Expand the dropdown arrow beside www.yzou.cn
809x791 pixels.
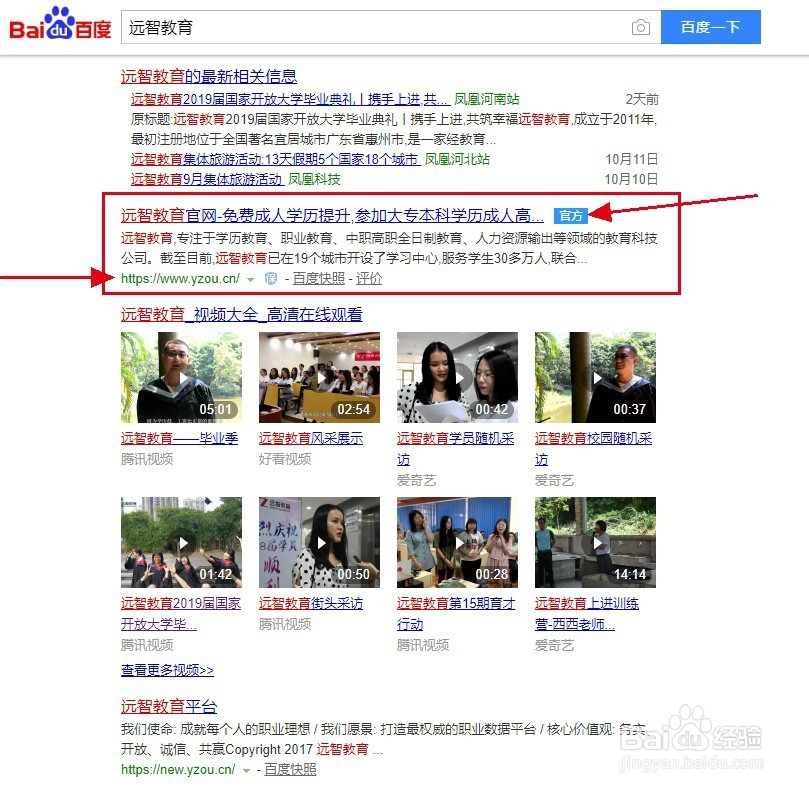click(x=249, y=277)
